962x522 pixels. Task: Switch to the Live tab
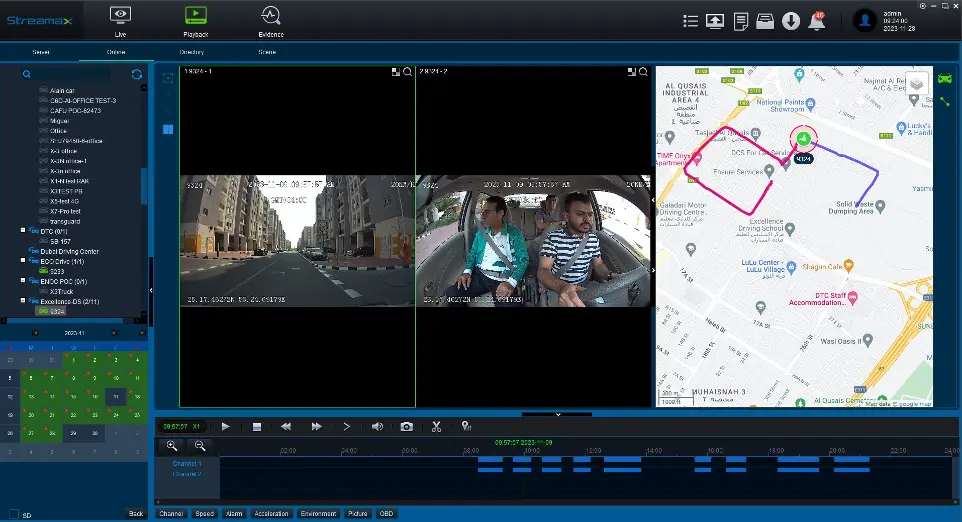120,20
